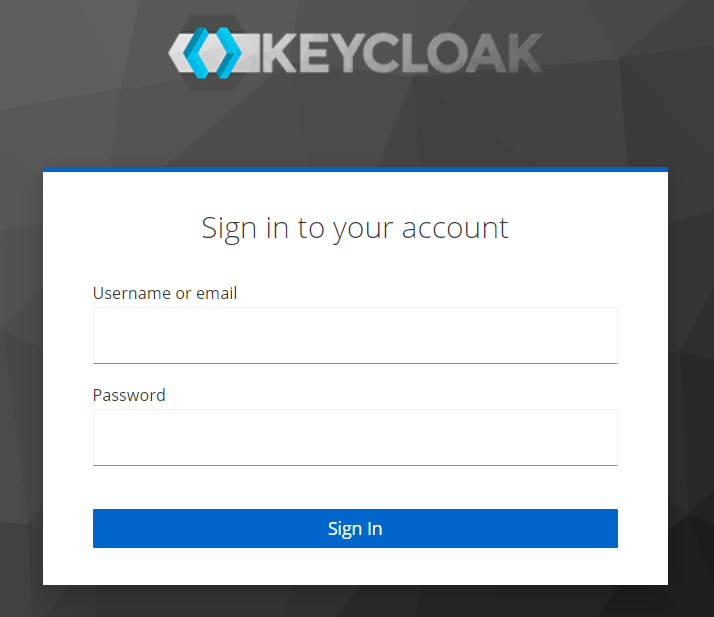Image resolution: width=714 pixels, height=617 pixels.
Task: Click the left cyan chevron in logo
Action: pos(196,53)
